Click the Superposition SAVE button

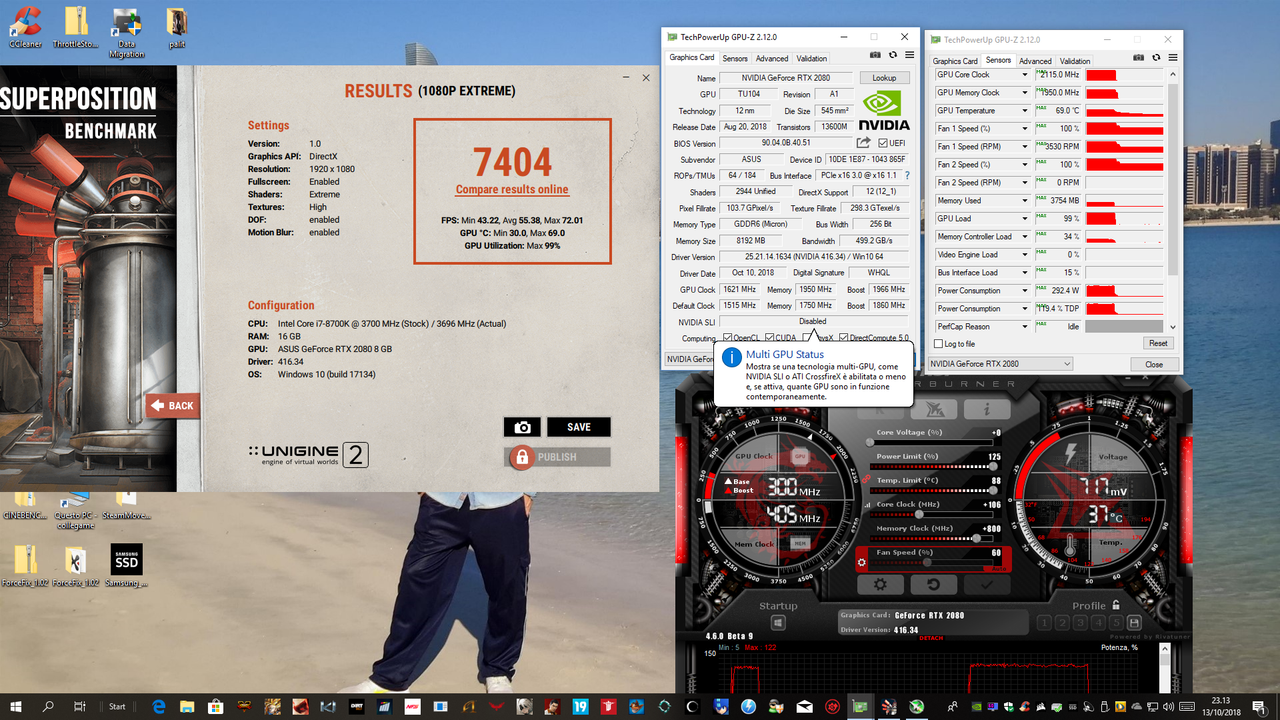tap(579, 427)
